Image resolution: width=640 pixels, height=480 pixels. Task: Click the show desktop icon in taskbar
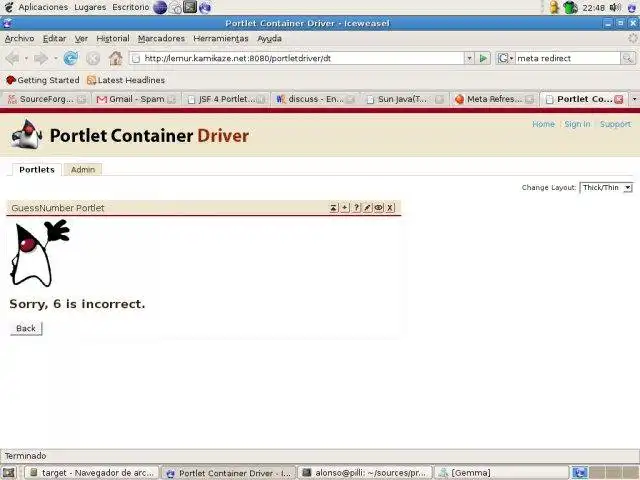pos(9,473)
